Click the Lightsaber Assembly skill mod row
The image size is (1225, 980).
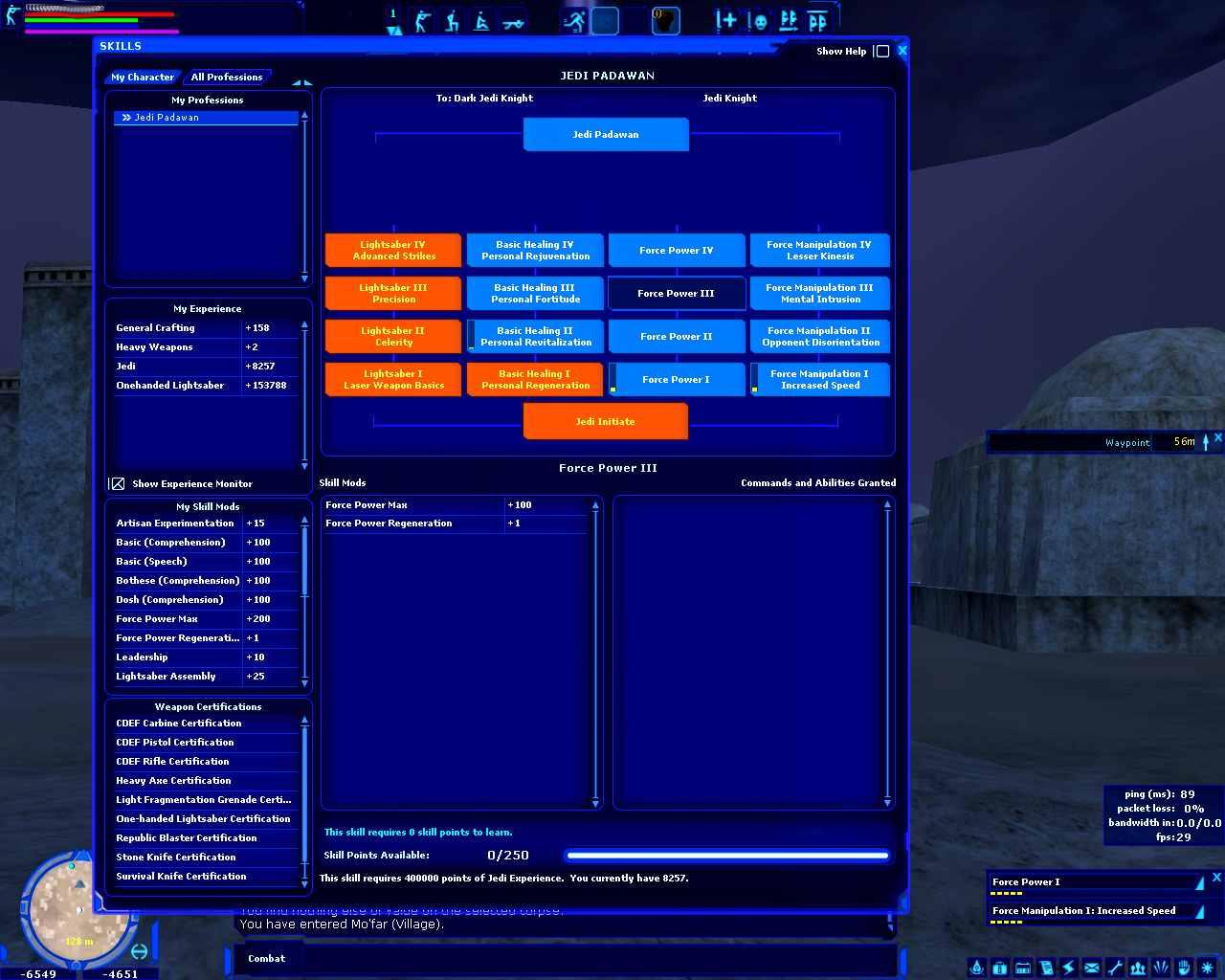pyautogui.click(x=206, y=677)
